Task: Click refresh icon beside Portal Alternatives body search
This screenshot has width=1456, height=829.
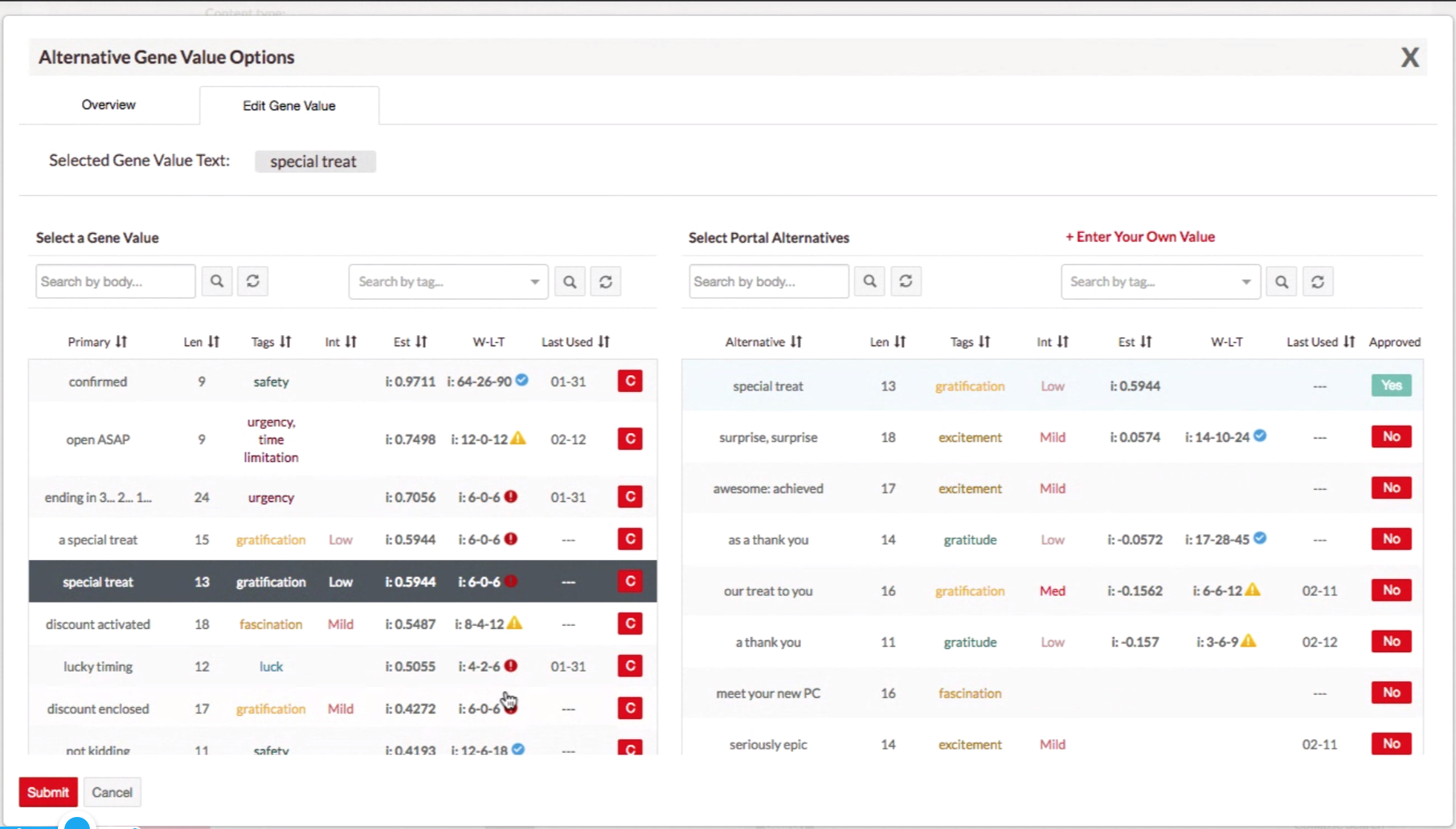Action: pos(906,281)
